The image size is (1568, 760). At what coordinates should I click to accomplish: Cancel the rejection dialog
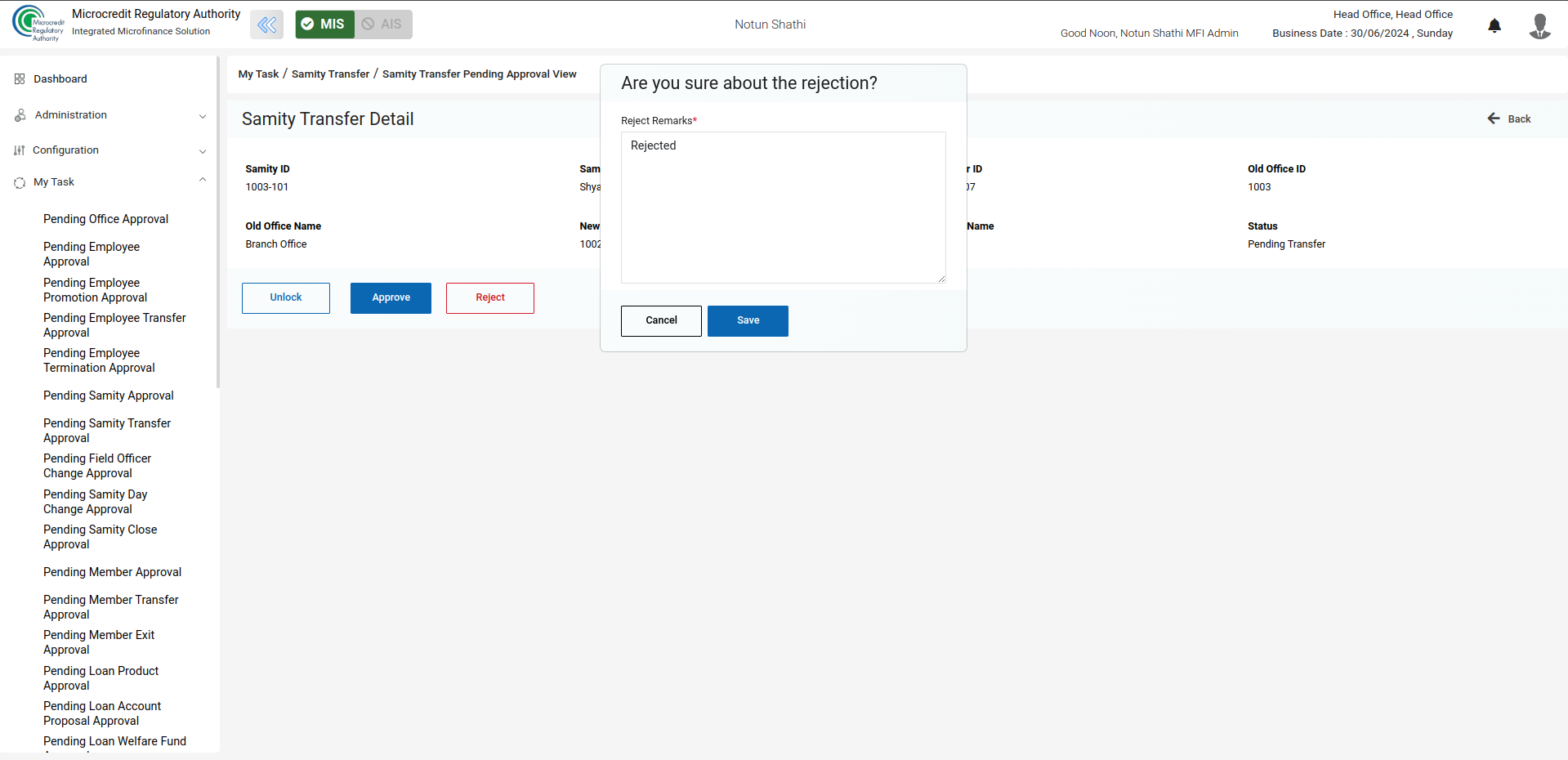(661, 321)
